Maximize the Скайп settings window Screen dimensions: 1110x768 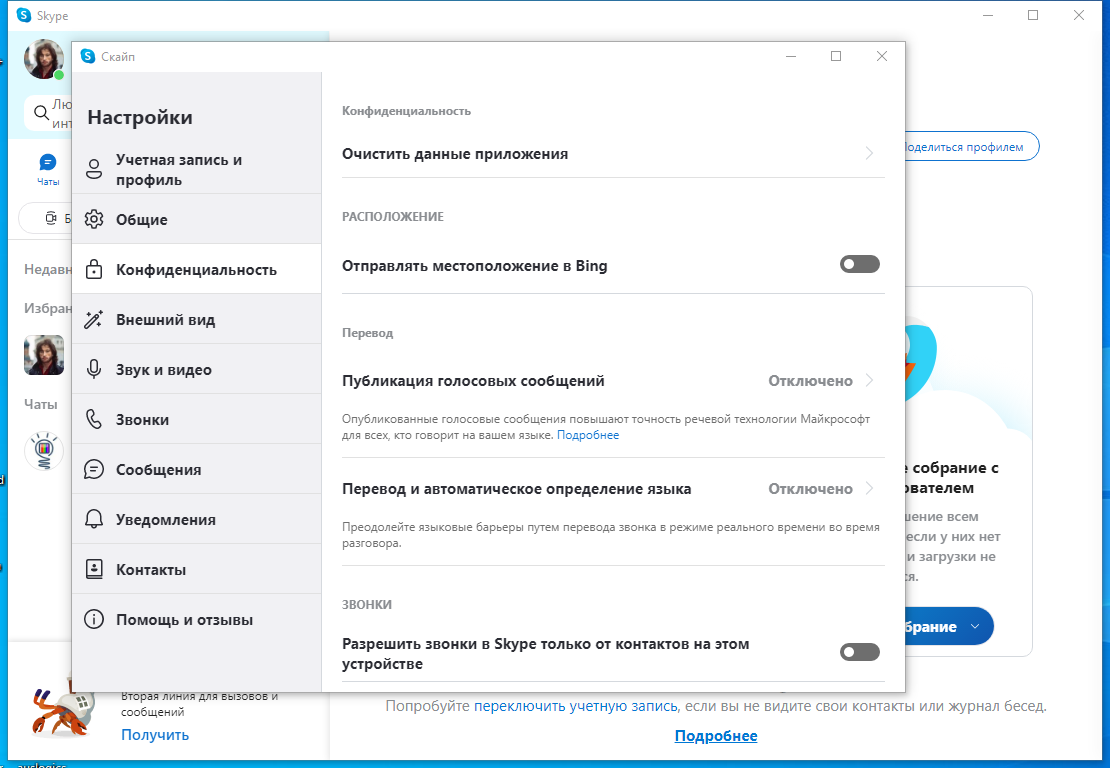(x=836, y=56)
